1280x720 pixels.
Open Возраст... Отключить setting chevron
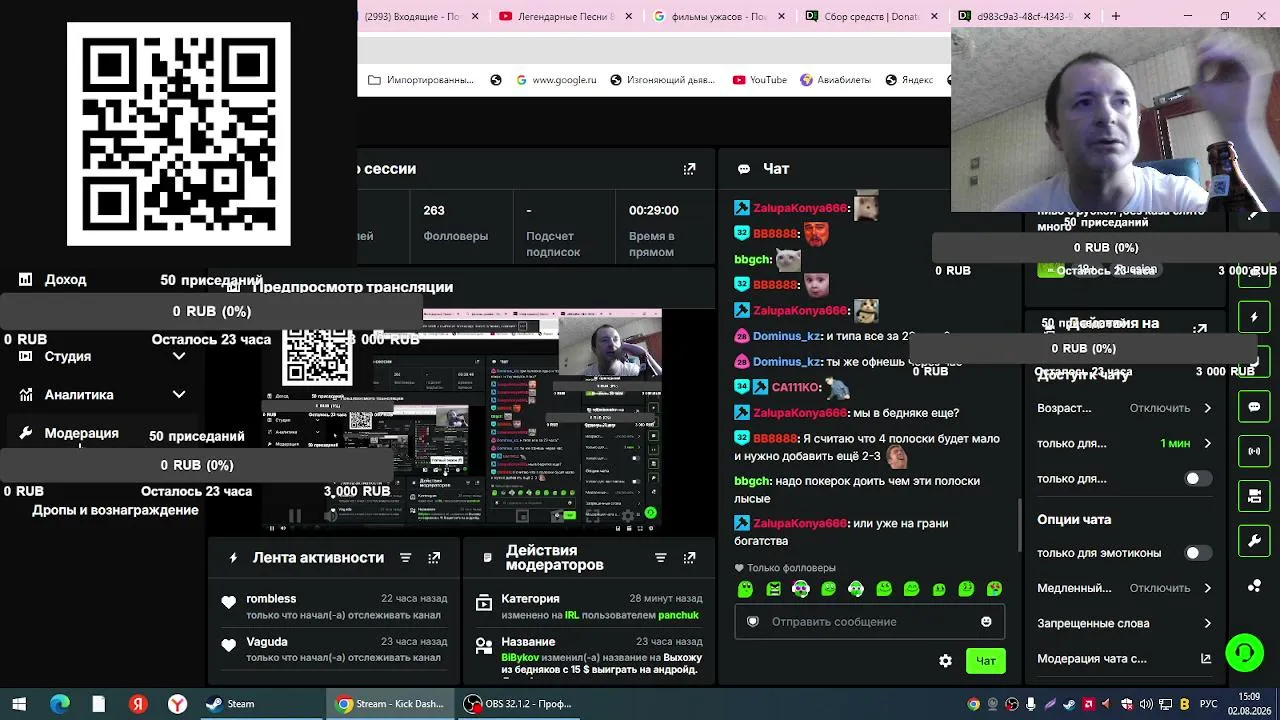1207,408
